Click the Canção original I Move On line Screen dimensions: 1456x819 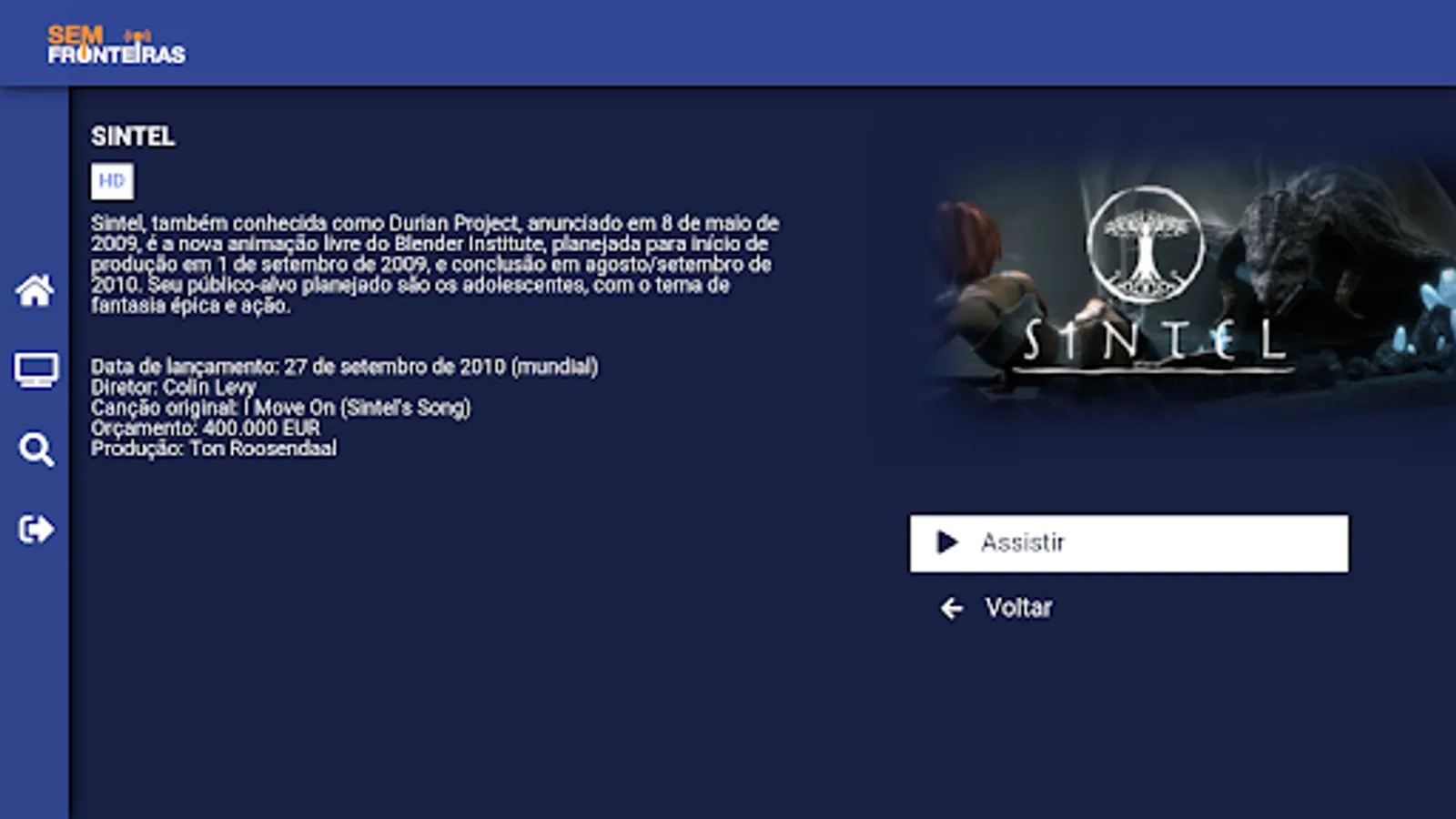[x=280, y=408]
